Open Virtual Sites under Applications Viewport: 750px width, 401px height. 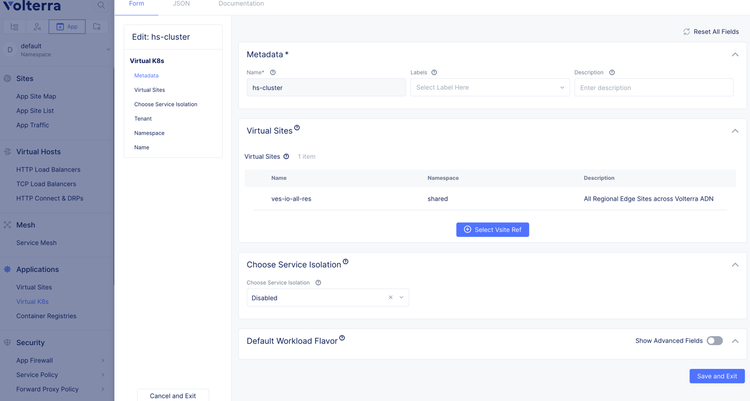34,287
